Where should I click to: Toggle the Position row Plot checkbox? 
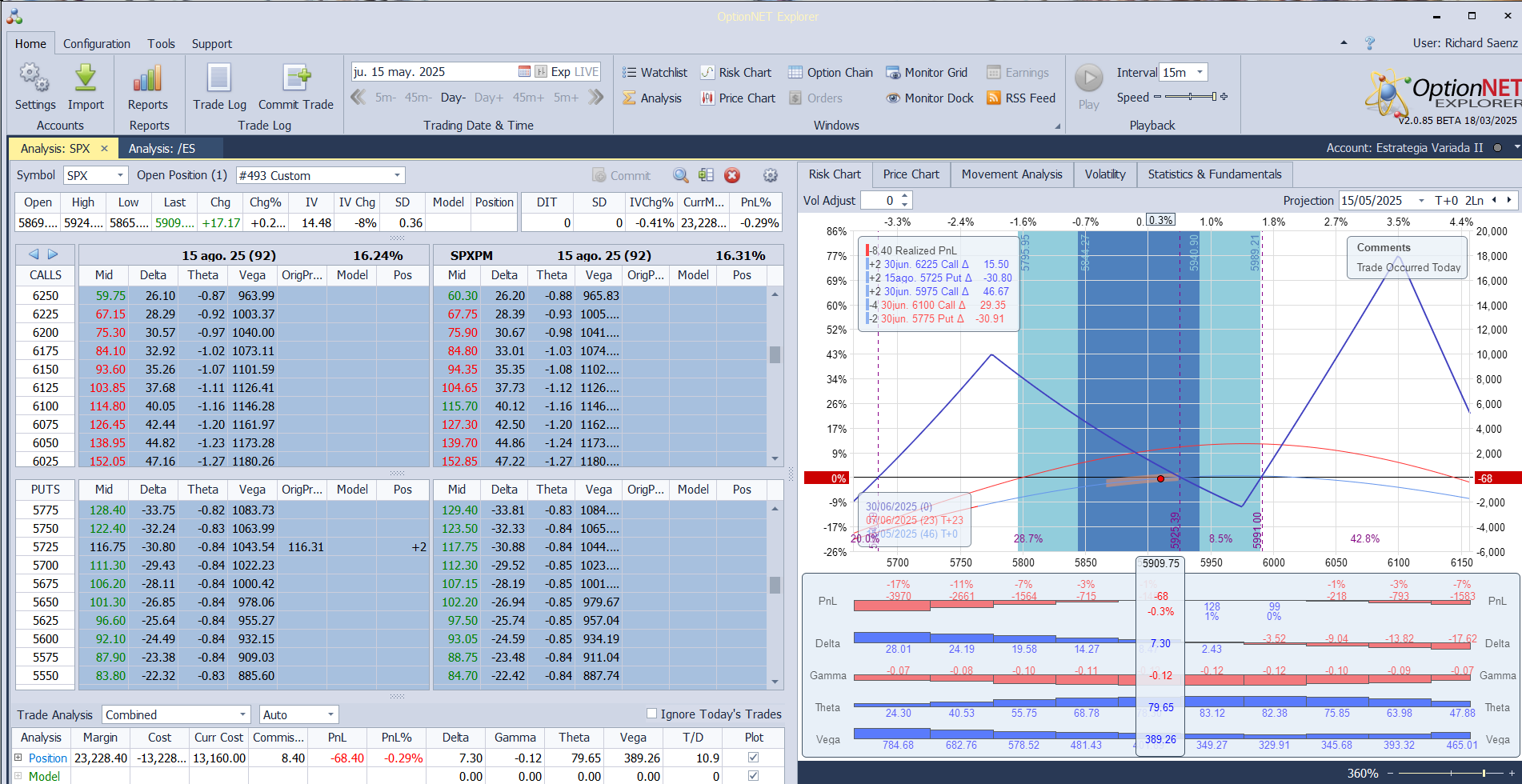[753, 757]
